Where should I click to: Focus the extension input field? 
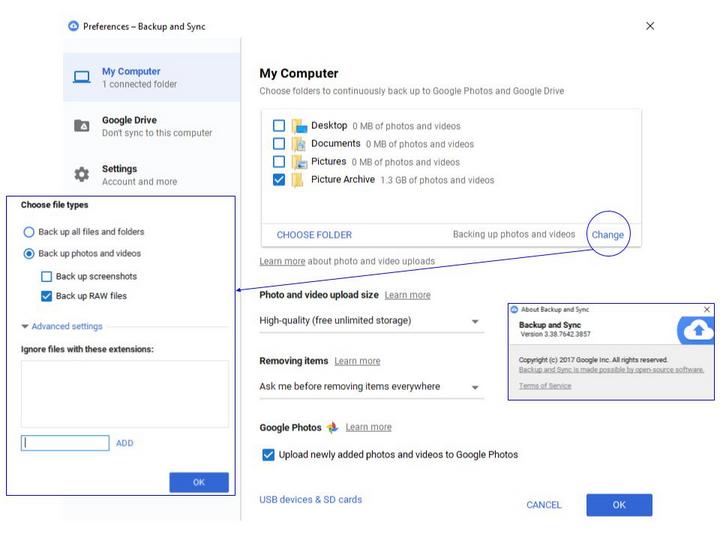pyautogui.click(x=65, y=443)
